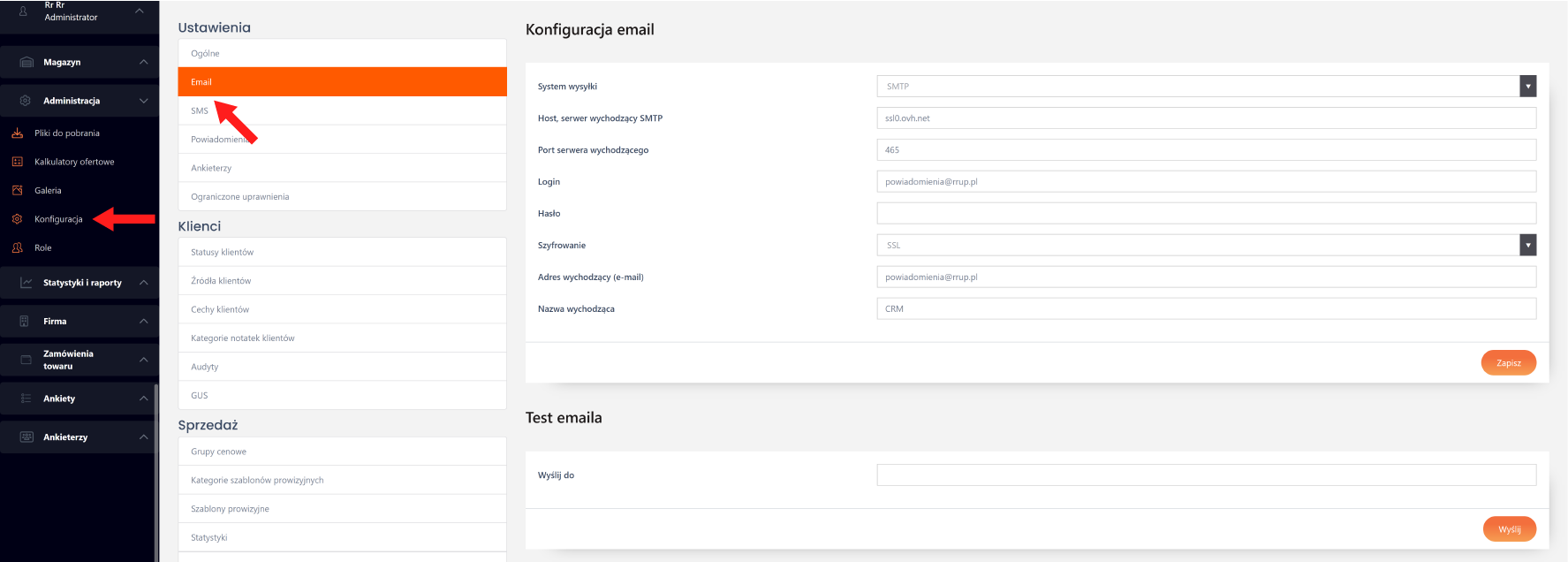The width and height of the screenshot is (1568, 562).
Task: Click the Pliki do pobrania download icon
Action: (18, 133)
